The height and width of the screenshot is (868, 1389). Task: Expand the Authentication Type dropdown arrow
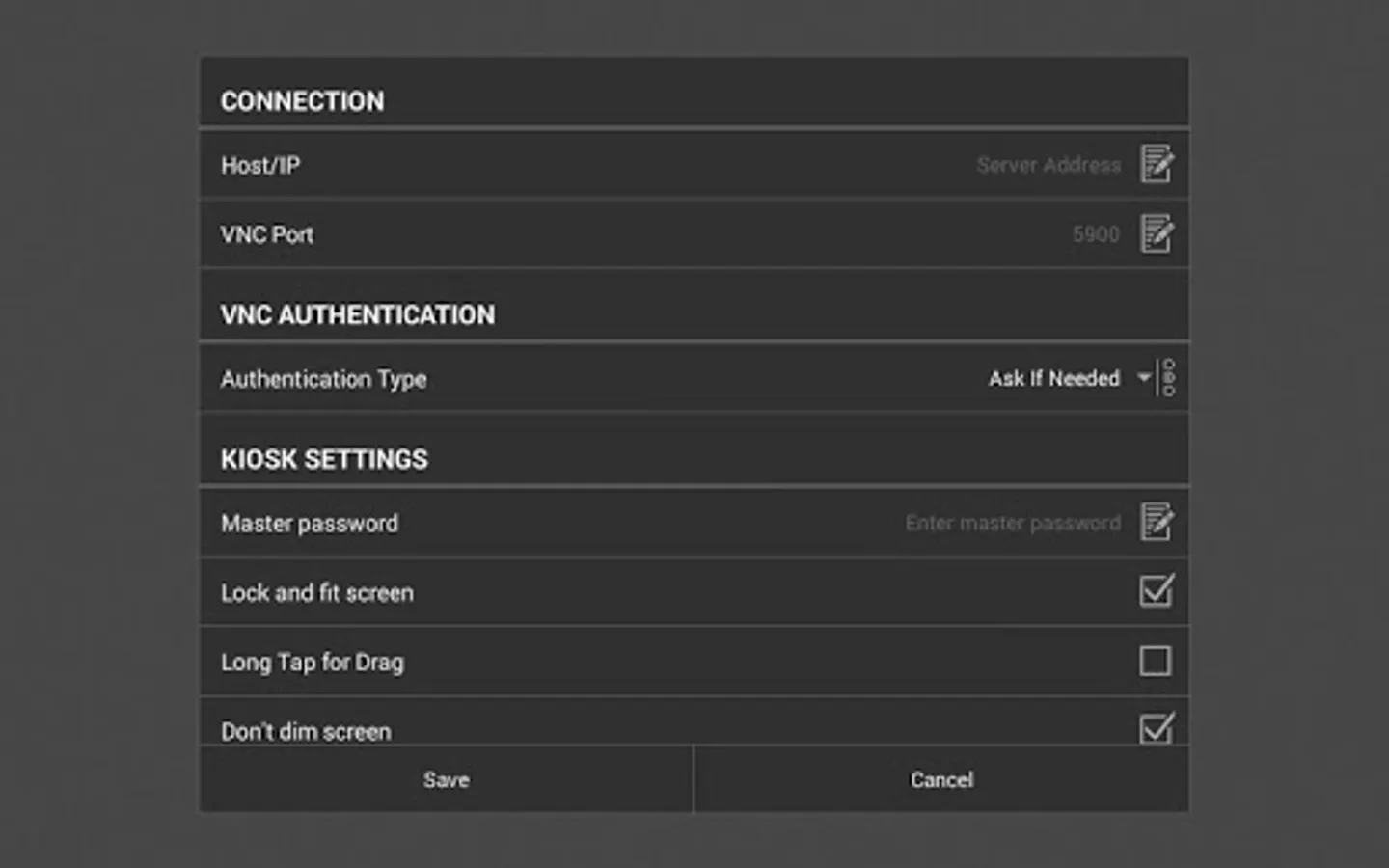point(1144,377)
